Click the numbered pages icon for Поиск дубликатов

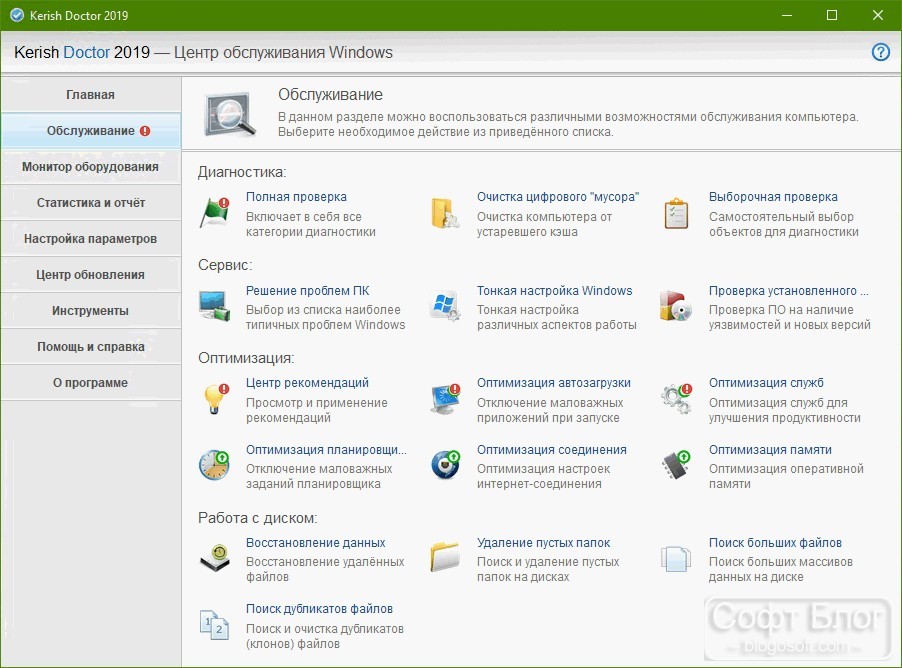click(215, 625)
